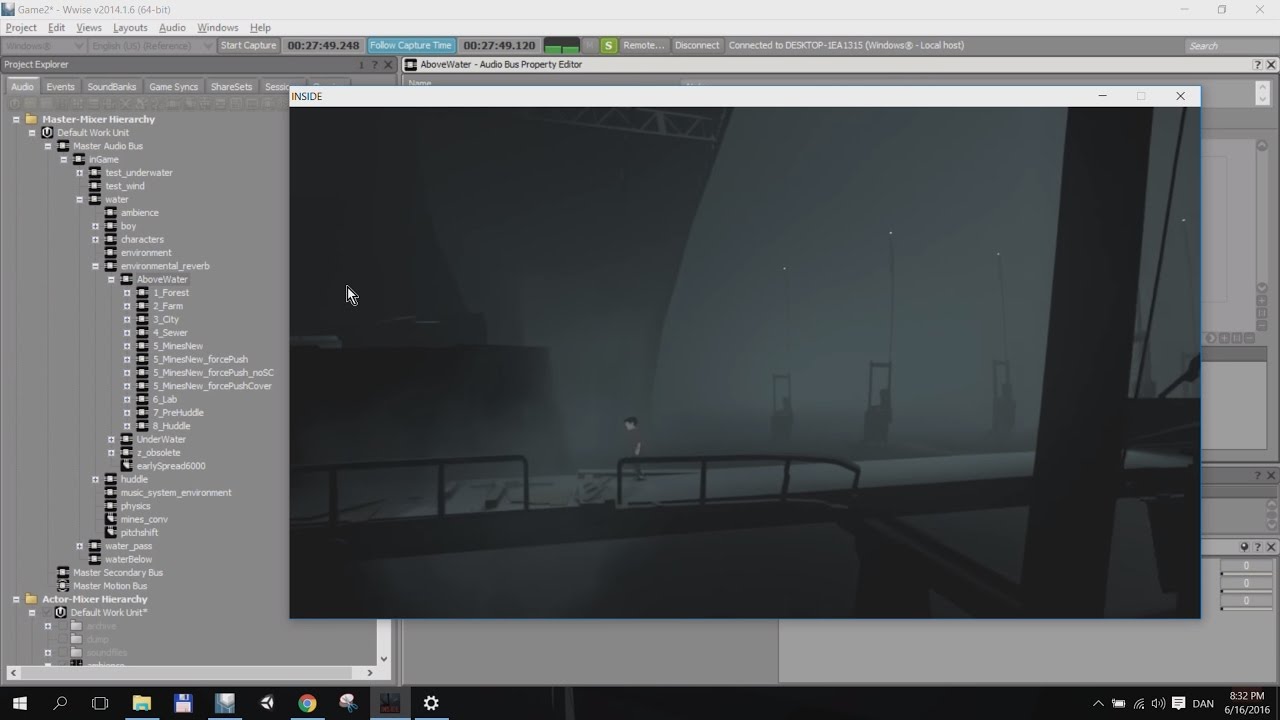Open Project Explorer help question mark

375,65
